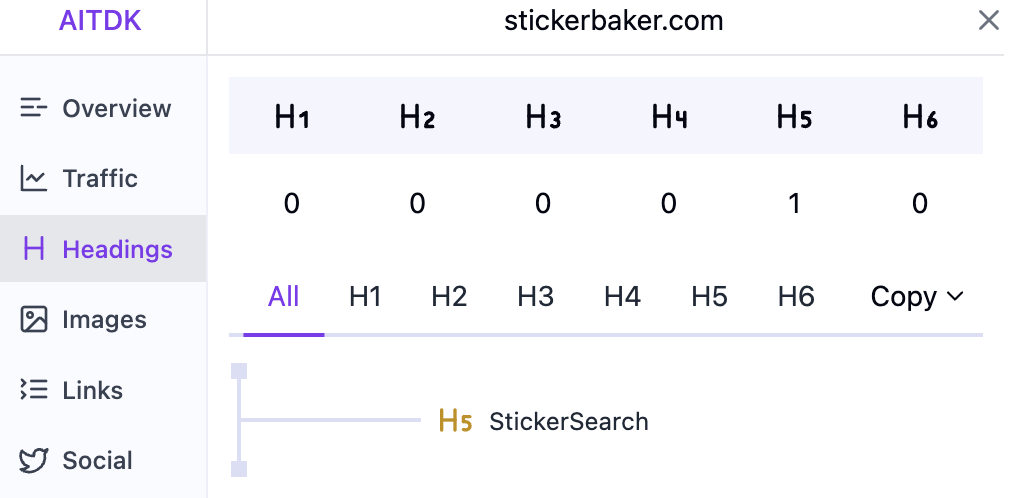Click the Links list icon

tap(34, 390)
